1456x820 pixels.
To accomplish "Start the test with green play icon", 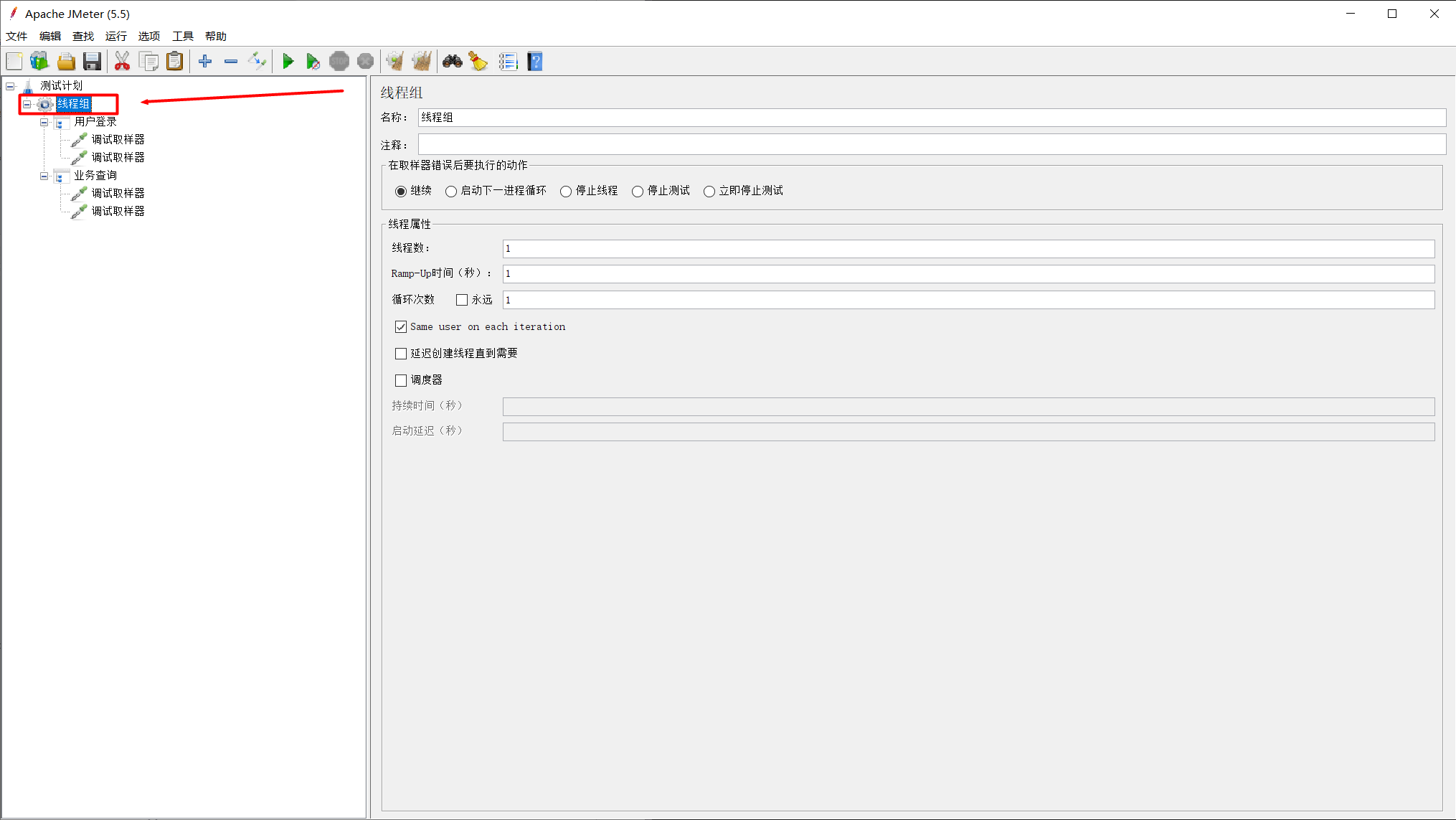I will [x=288, y=62].
